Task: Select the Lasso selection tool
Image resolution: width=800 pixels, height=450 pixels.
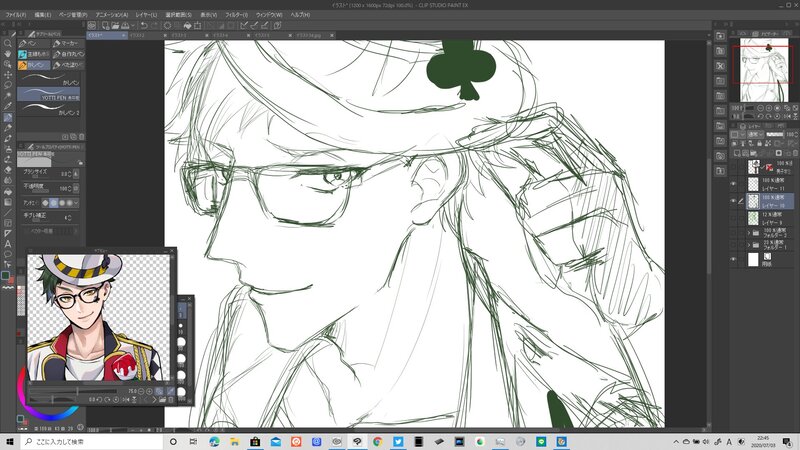Action: coord(8,85)
